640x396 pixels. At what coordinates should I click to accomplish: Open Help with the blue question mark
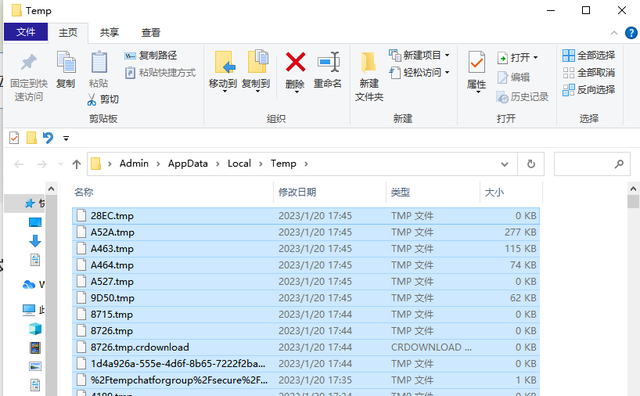pyautogui.click(x=631, y=33)
